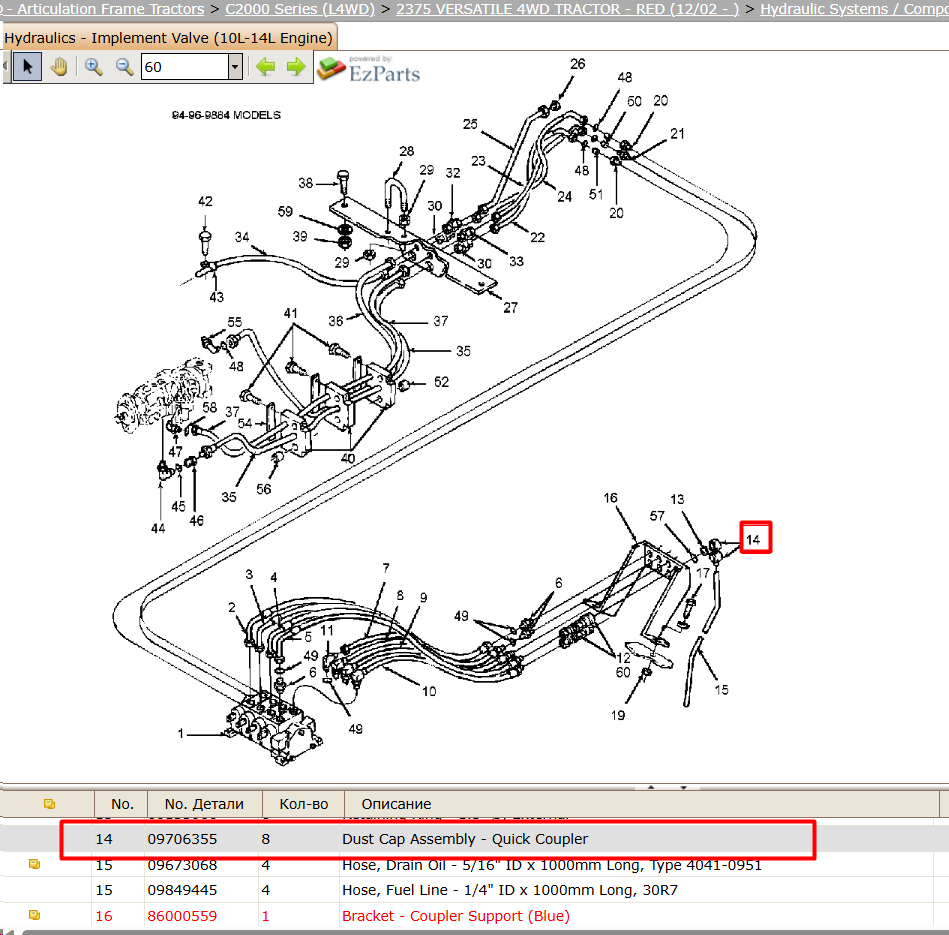Select the arrow pointer tool
Viewport: 949px width, 935px height.
tap(27, 67)
